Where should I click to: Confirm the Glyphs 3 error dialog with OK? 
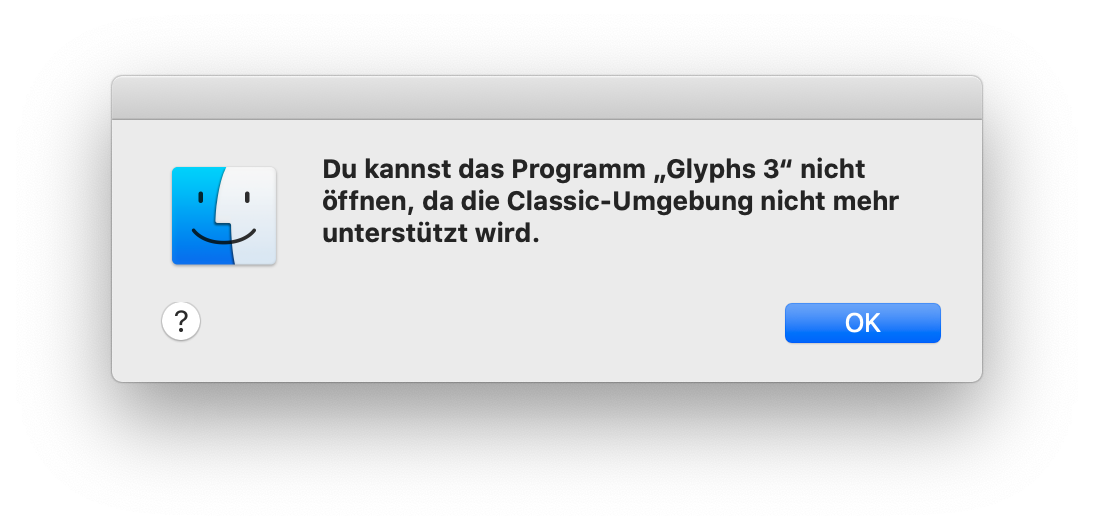[x=862, y=323]
